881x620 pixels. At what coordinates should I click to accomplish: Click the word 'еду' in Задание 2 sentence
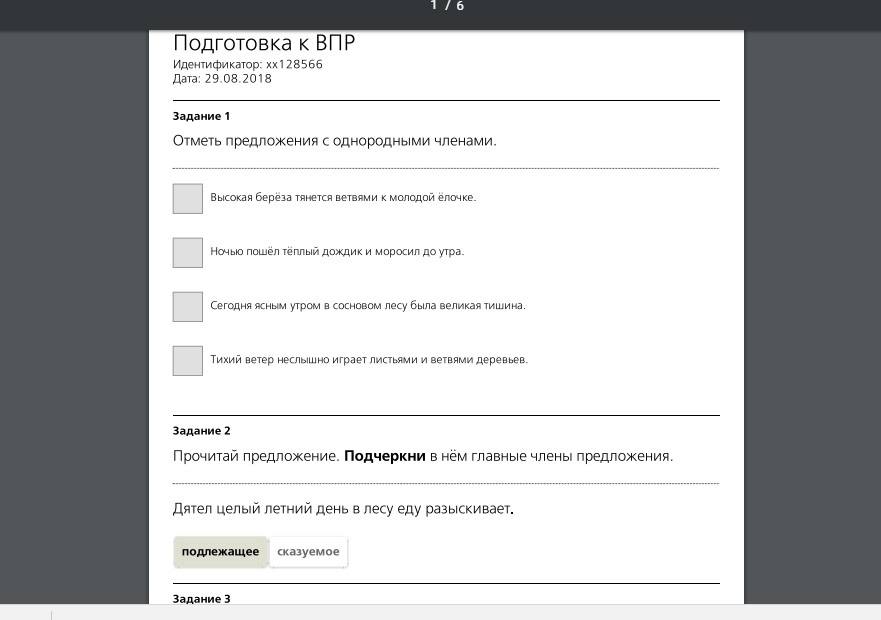[x=408, y=509]
